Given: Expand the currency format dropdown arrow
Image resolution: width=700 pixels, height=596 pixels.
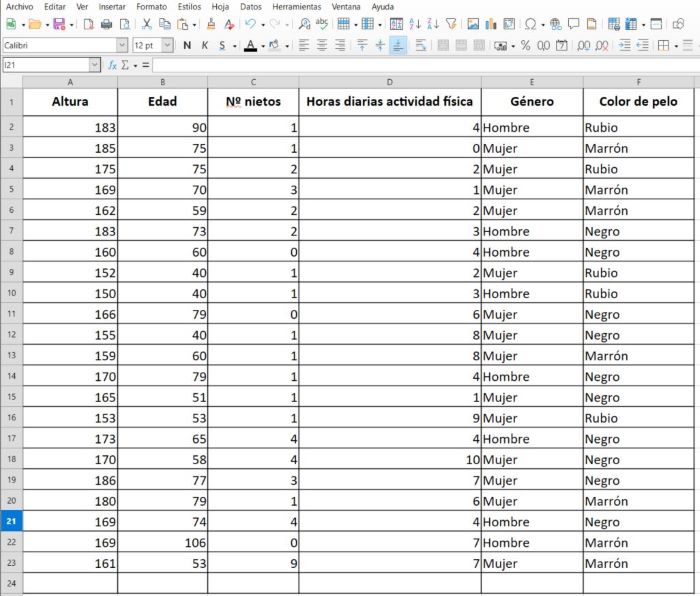Looking at the screenshot, I should click(513, 46).
